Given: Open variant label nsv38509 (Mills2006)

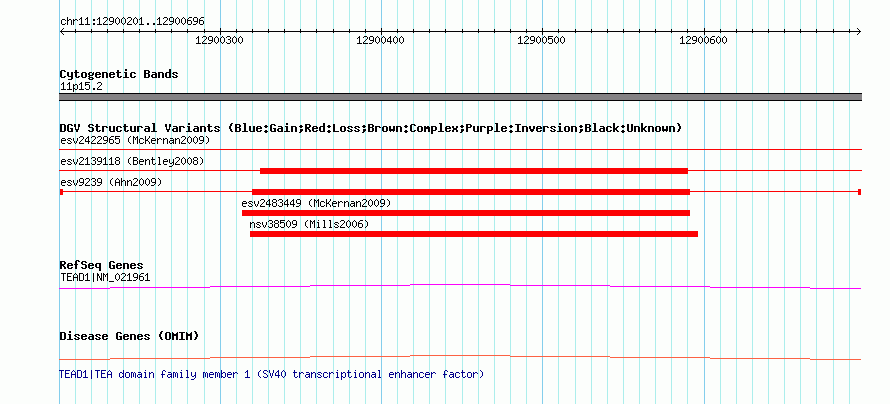Looking at the screenshot, I should (x=309, y=224).
